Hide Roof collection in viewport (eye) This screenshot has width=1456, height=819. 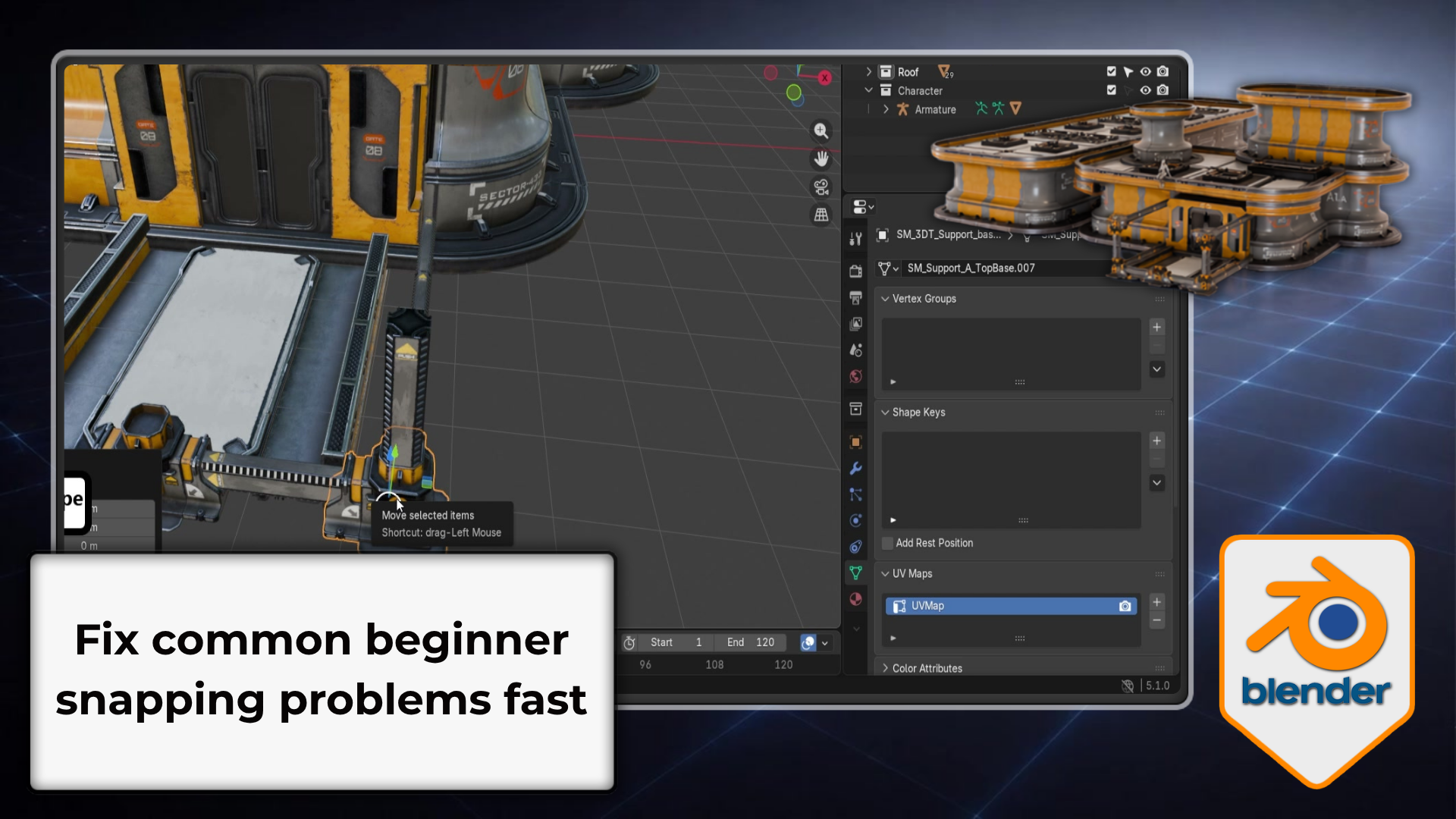pyautogui.click(x=1146, y=71)
